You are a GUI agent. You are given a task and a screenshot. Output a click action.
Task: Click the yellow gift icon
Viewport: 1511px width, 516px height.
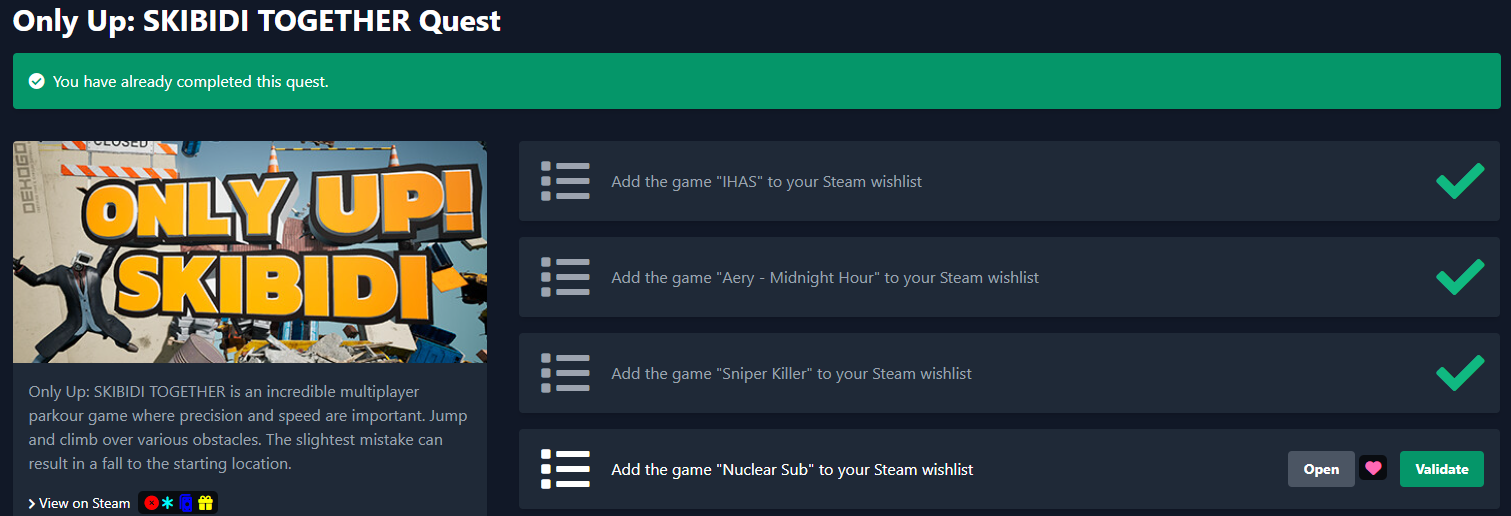(205, 503)
